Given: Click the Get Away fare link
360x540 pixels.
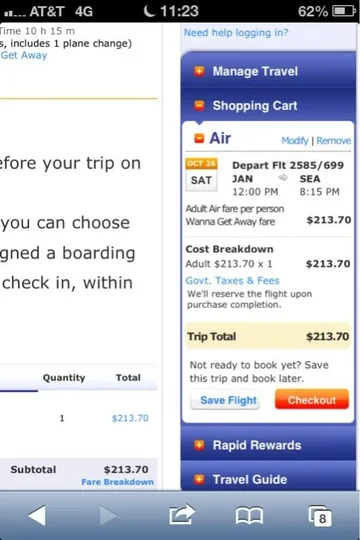Looking at the screenshot, I should pos(24,55).
